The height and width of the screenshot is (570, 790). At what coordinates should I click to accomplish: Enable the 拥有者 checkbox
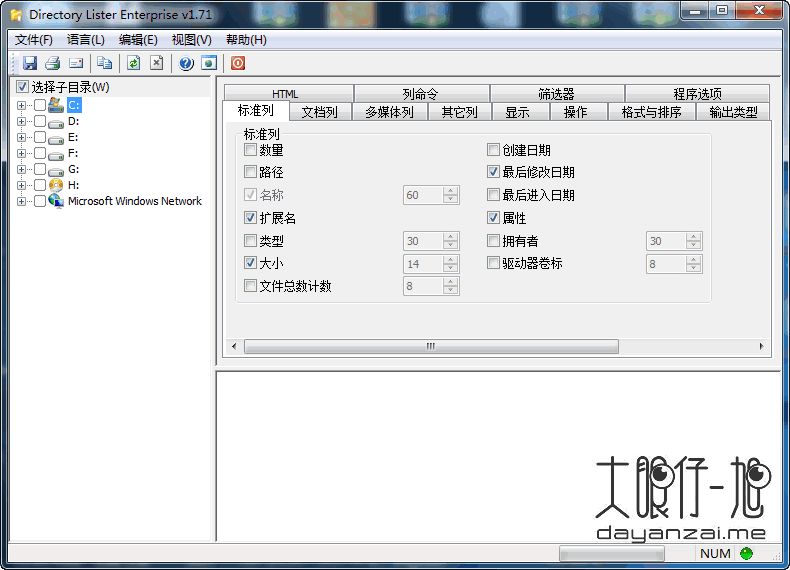coord(493,240)
